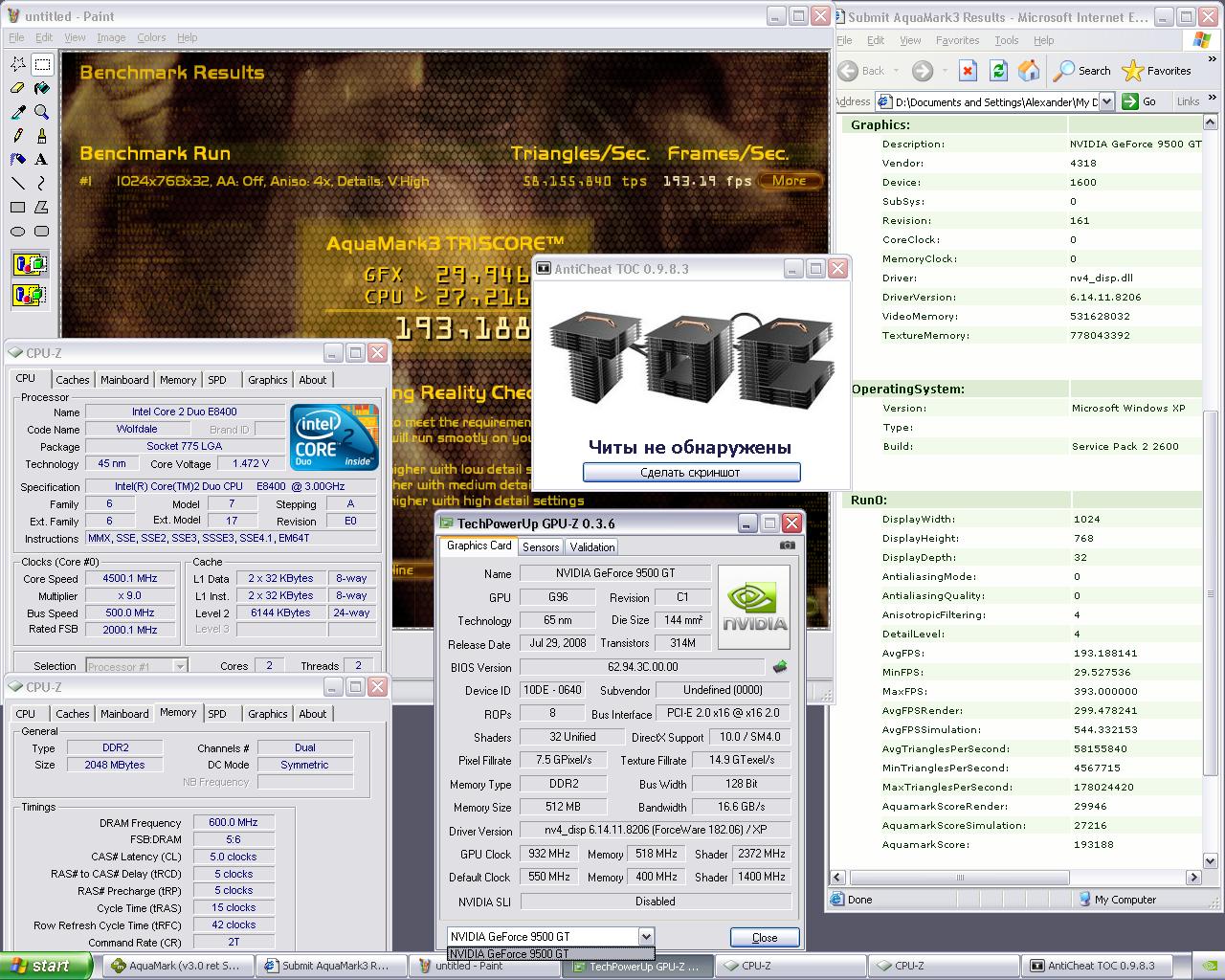Open the Back history dropdown arrow in IE
This screenshot has width=1225, height=980.
click(x=897, y=71)
